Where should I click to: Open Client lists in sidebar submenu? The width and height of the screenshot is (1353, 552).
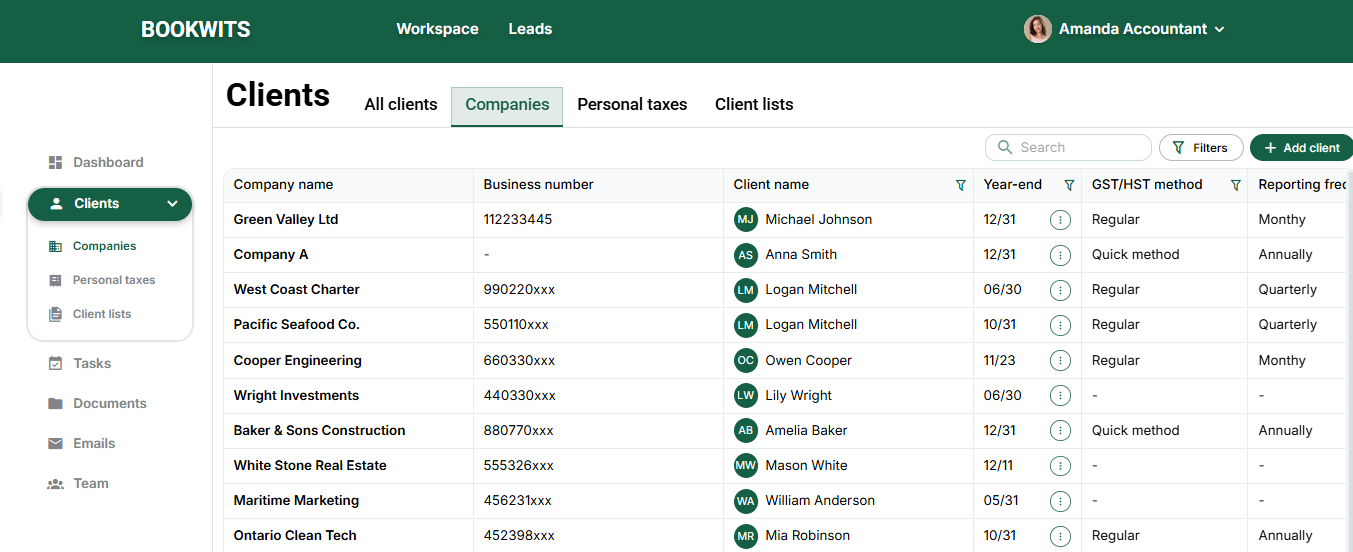[101, 314]
